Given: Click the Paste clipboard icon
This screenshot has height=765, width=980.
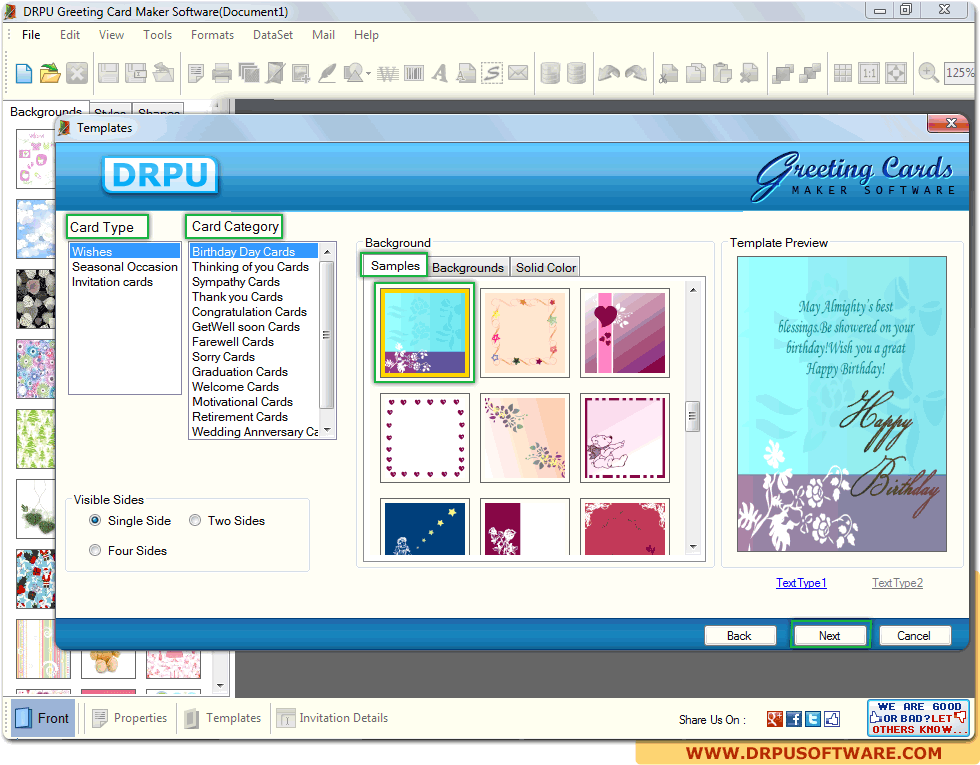Looking at the screenshot, I should 722,74.
